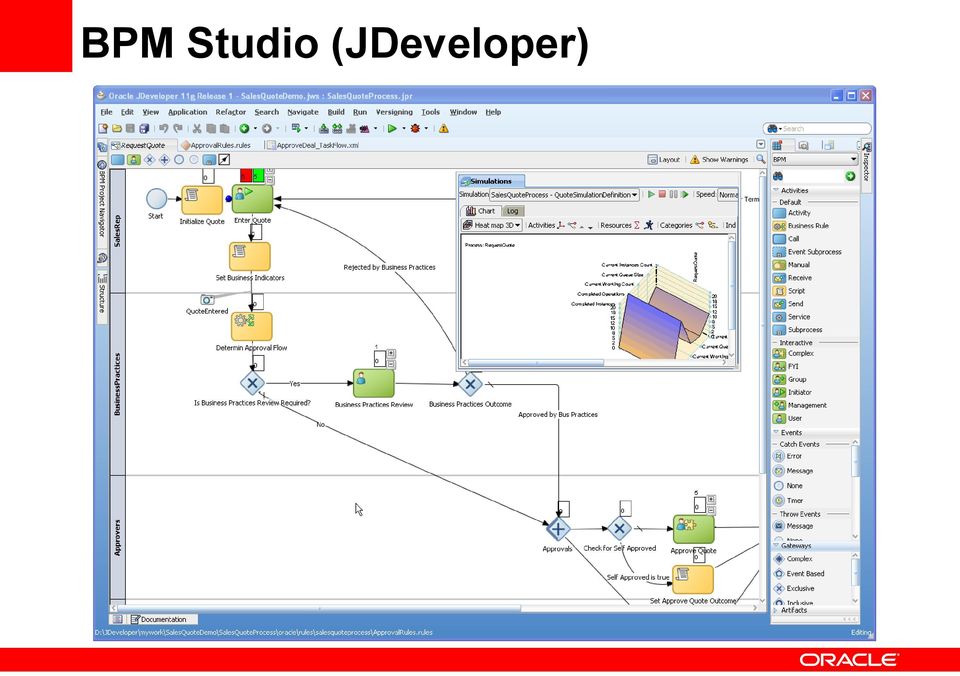Choose Event Subprocess in palette

[807, 252]
